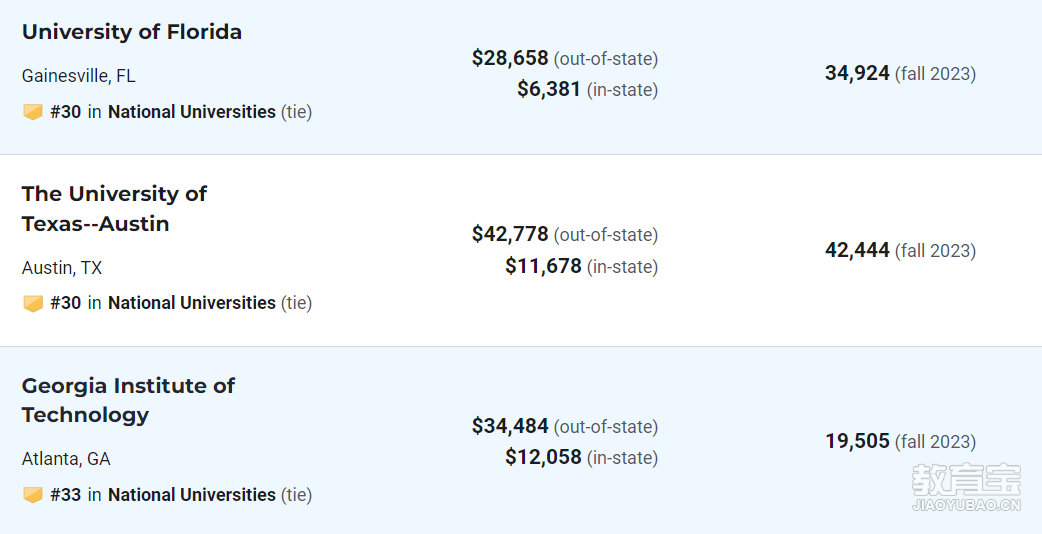The height and width of the screenshot is (534, 1042).
Task: Click National Universities link under Georgia Tech
Action: (192, 495)
